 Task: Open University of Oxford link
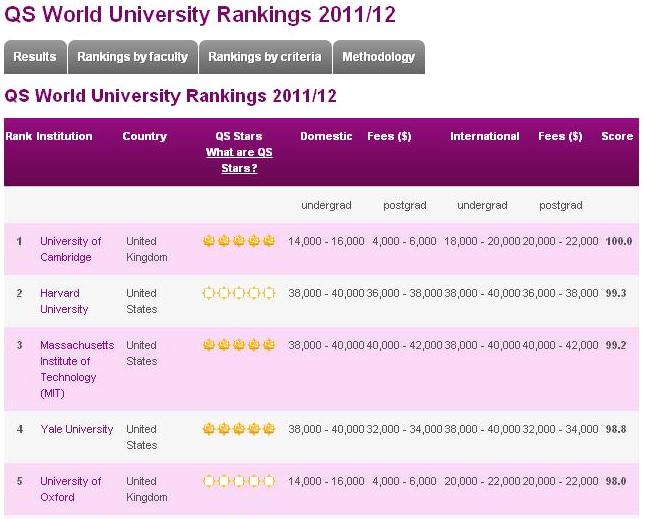[x=70, y=489]
